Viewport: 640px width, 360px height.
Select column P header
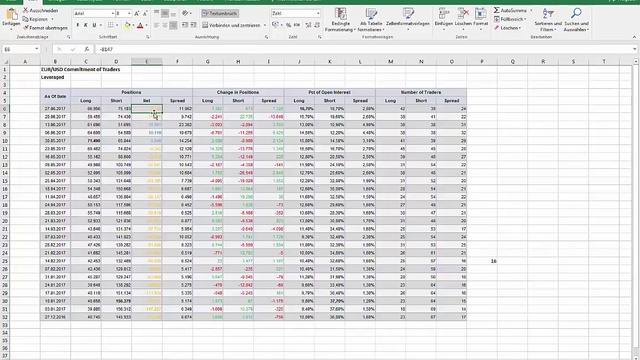(x=482, y=62)
